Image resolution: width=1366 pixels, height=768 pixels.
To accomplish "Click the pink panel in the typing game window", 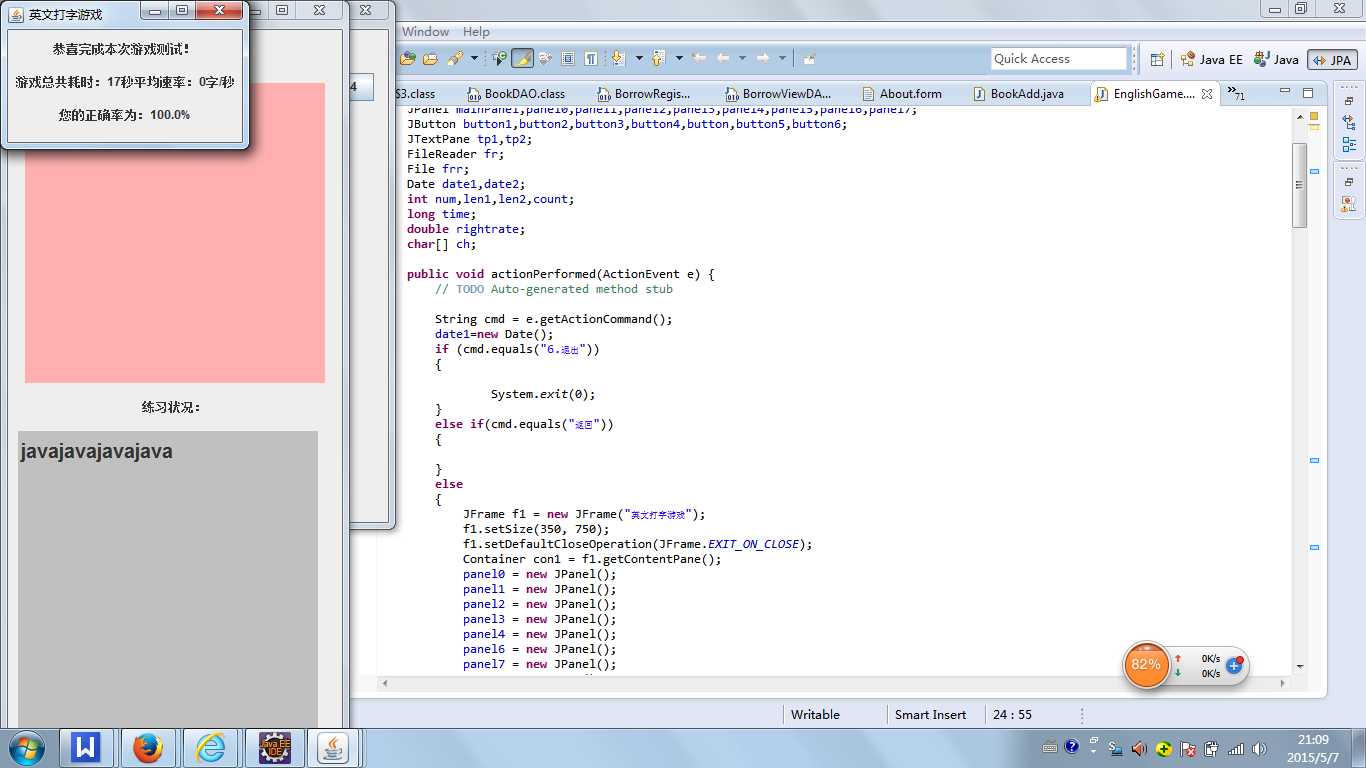I will (x=175, y=232).
